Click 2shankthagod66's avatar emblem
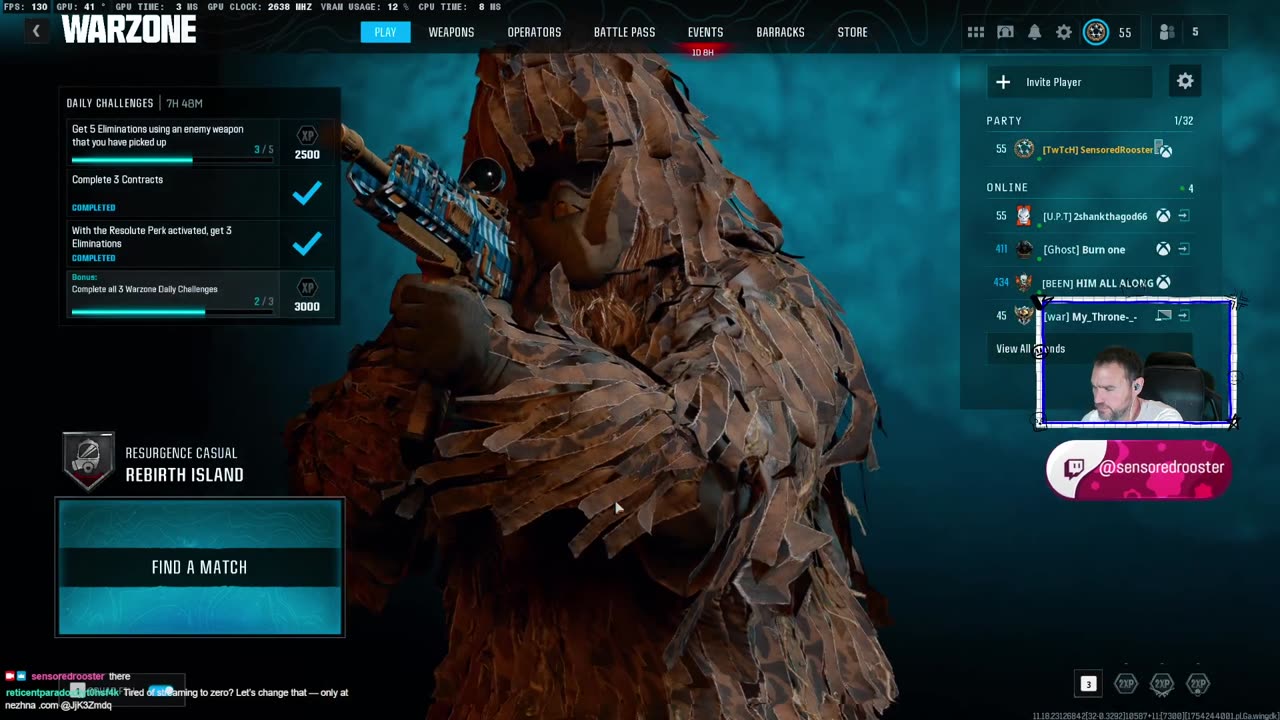 [1024, 216]
